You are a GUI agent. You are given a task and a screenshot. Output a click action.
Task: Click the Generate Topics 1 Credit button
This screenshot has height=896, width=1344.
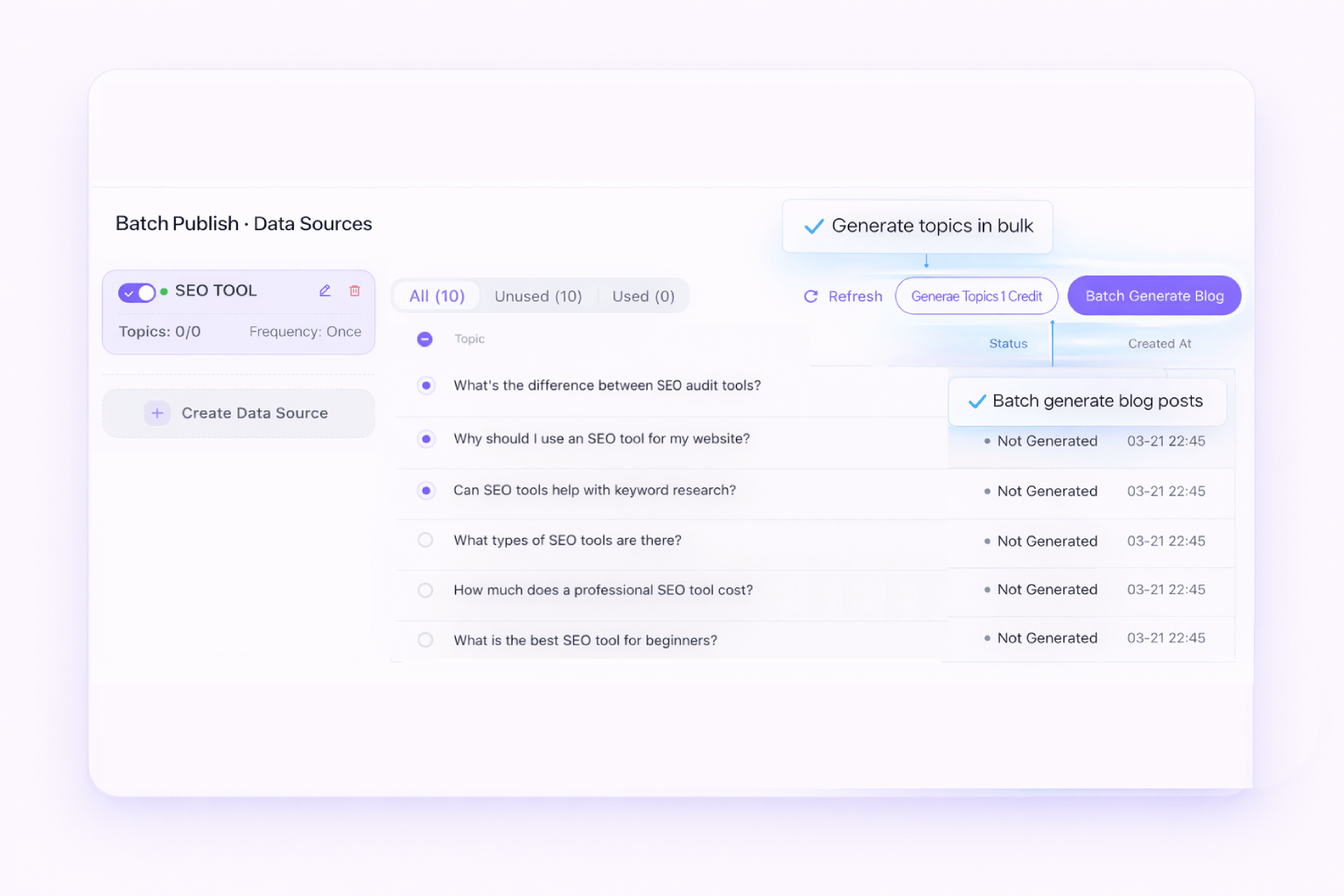(976, 296)
